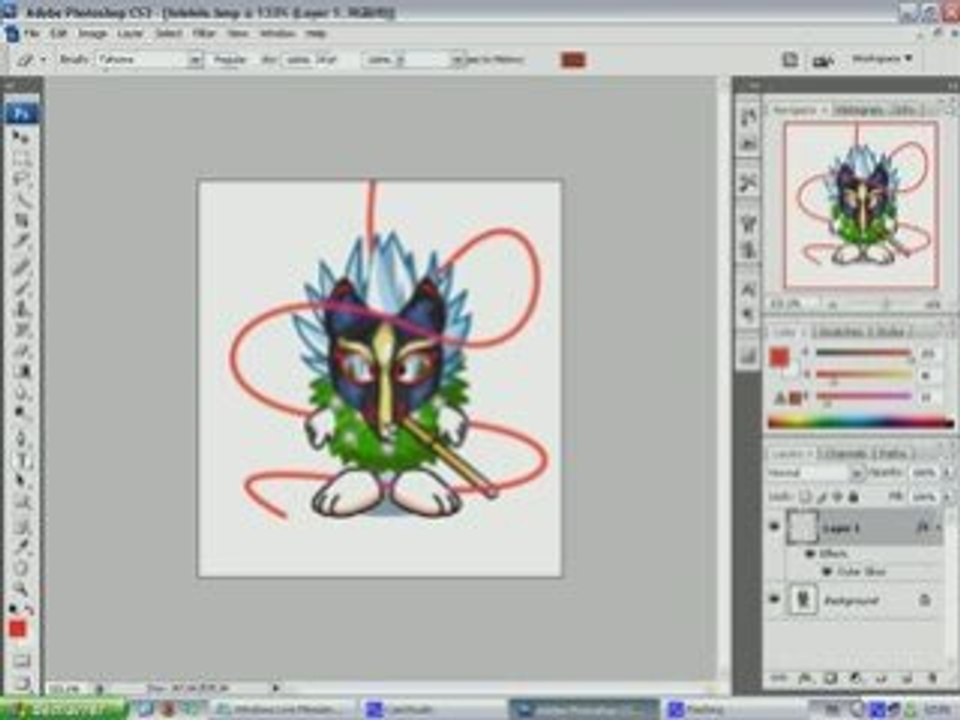Toggle the eye of the effect under Effects

click(x=827, y=571)
